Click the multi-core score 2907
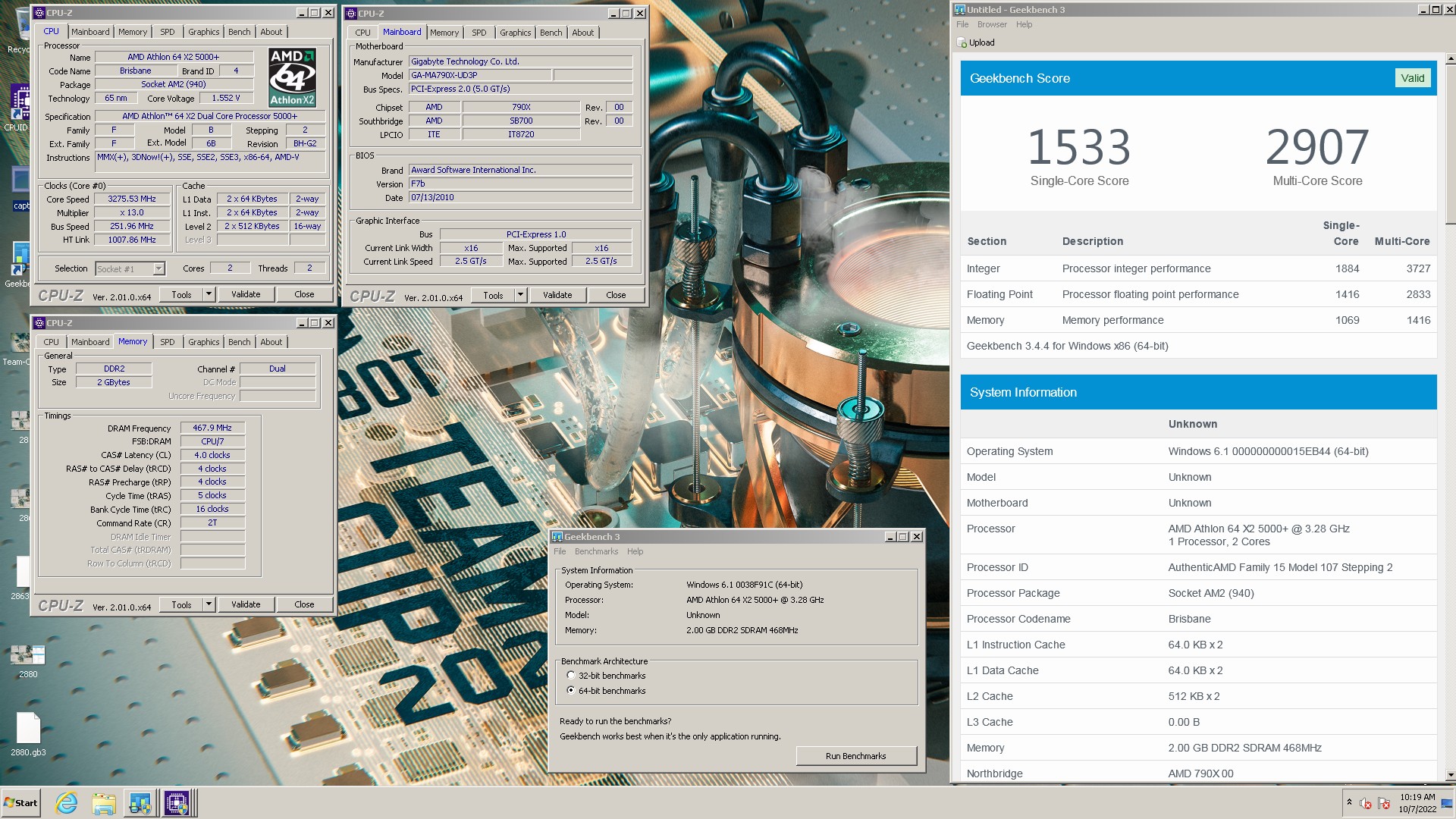This screenshot has width=1456, height=819. click(1317, 147)
